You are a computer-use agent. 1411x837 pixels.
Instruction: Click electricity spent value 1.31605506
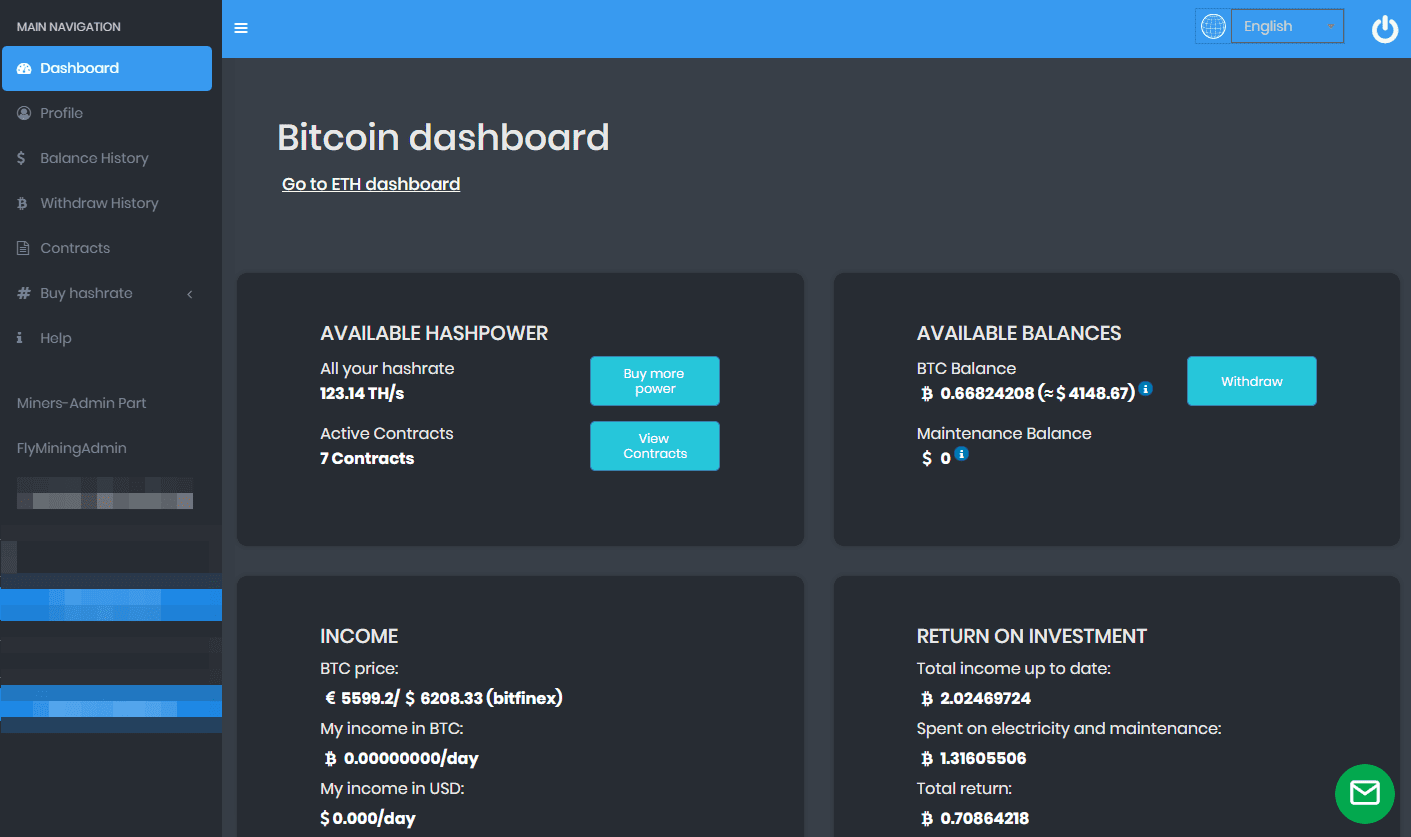tap(974, 758)
